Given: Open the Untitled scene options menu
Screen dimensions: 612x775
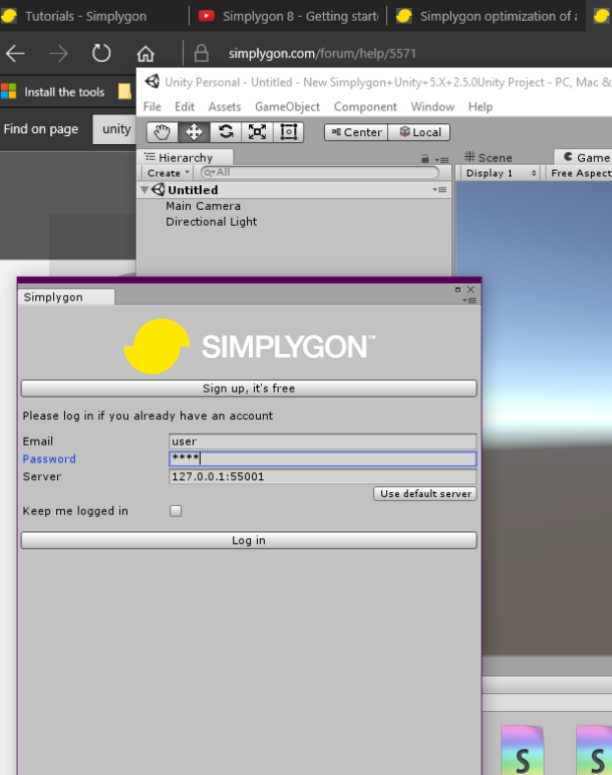Looking at the screenshot, I should [439, 189].
